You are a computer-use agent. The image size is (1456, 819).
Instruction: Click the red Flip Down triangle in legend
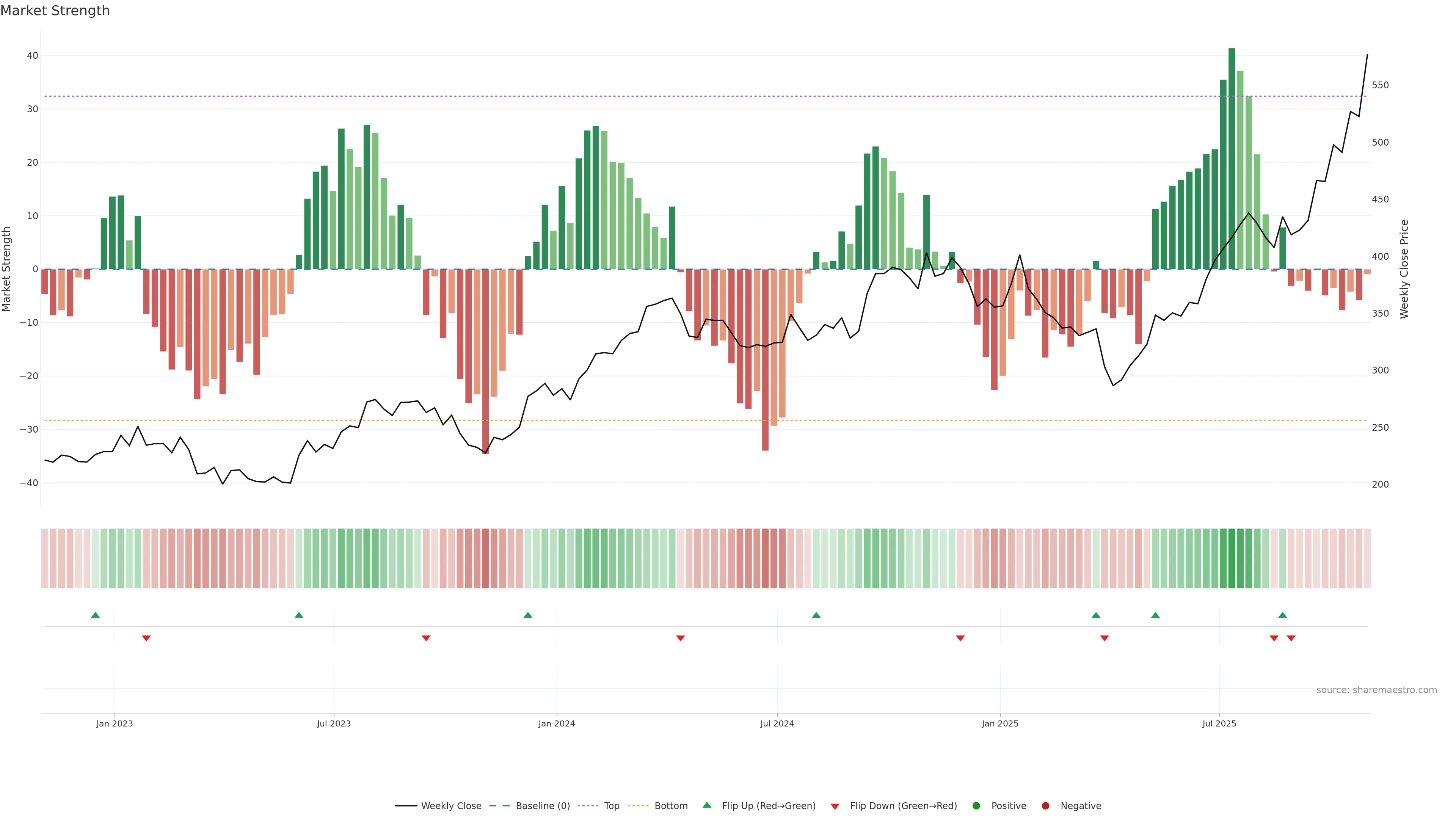click(x=835, y=806)
